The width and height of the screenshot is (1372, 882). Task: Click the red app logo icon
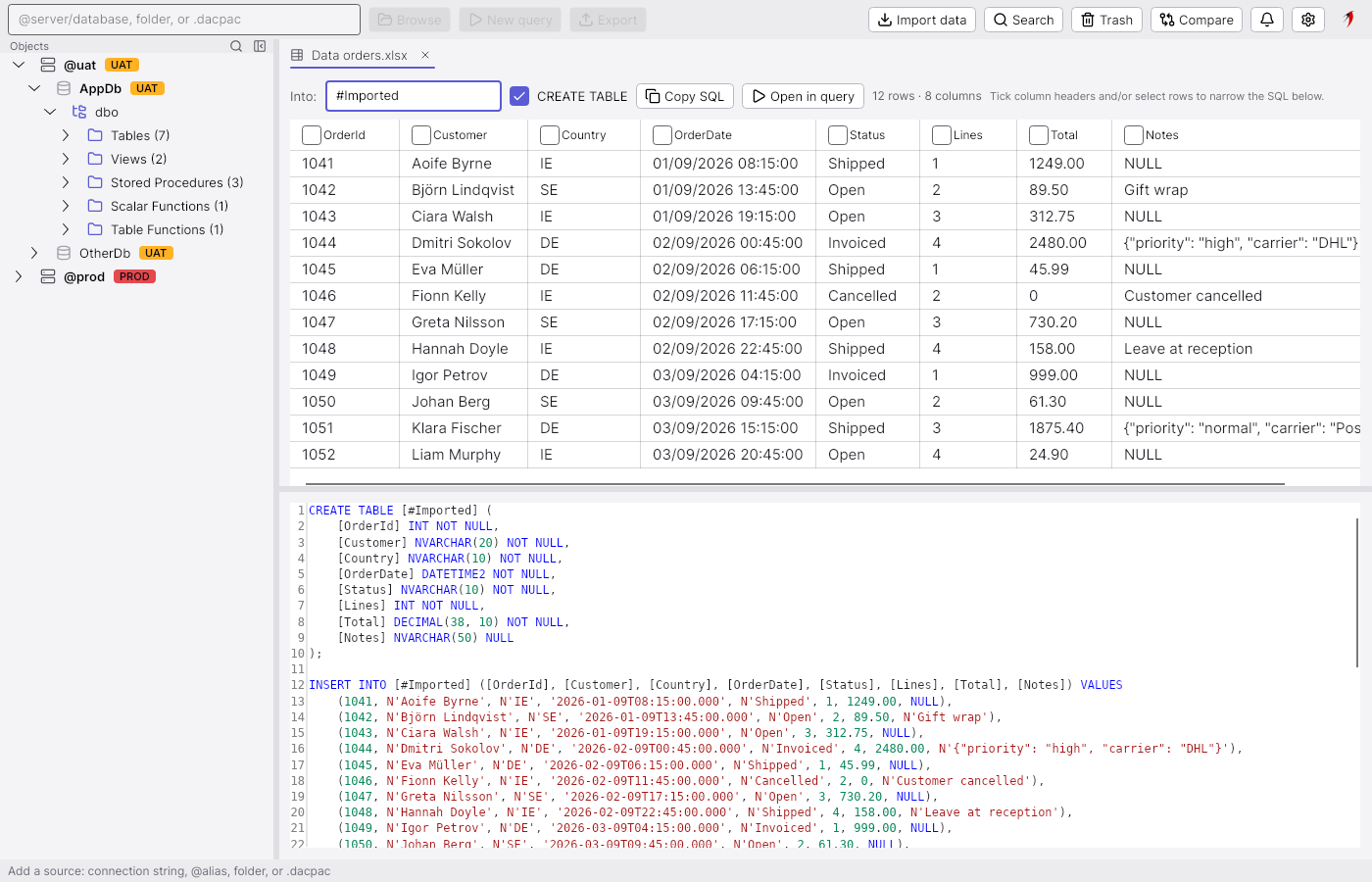(1349, 19)
